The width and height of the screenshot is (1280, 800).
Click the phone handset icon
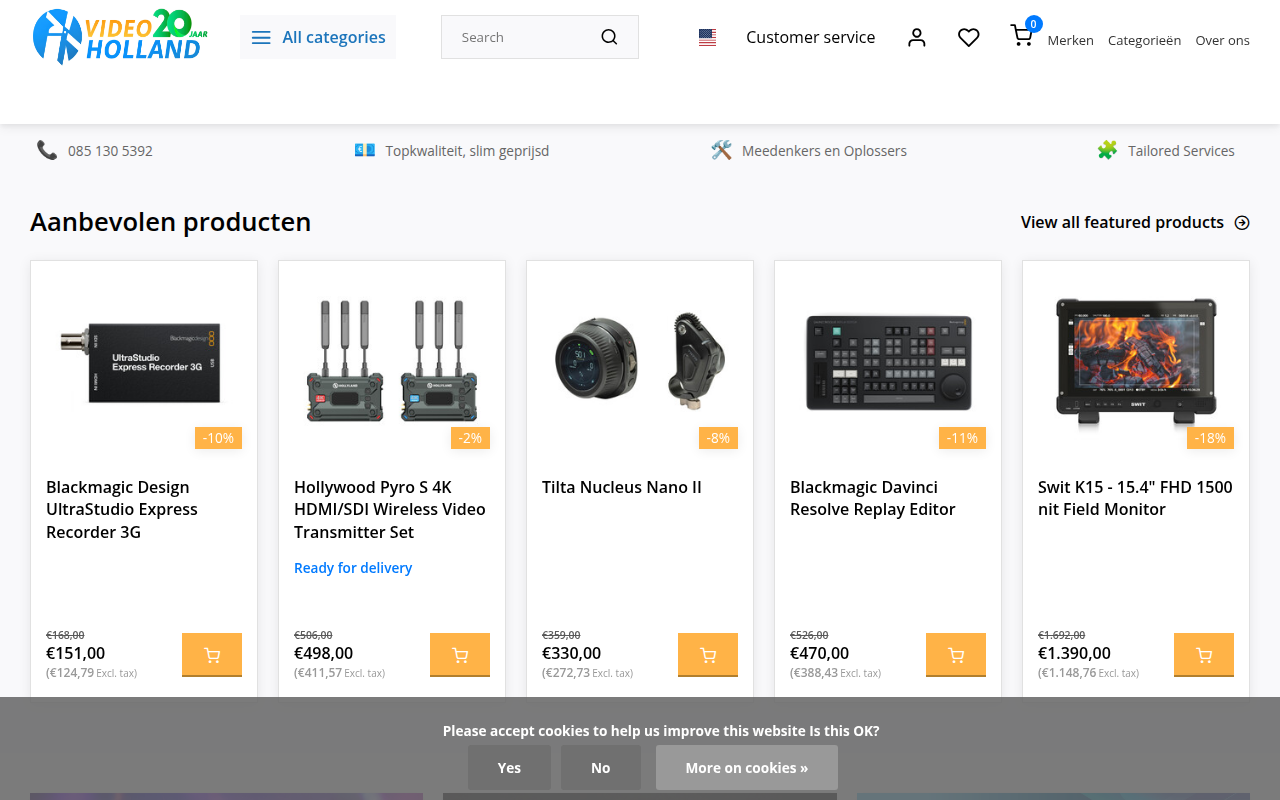(47, 150)
